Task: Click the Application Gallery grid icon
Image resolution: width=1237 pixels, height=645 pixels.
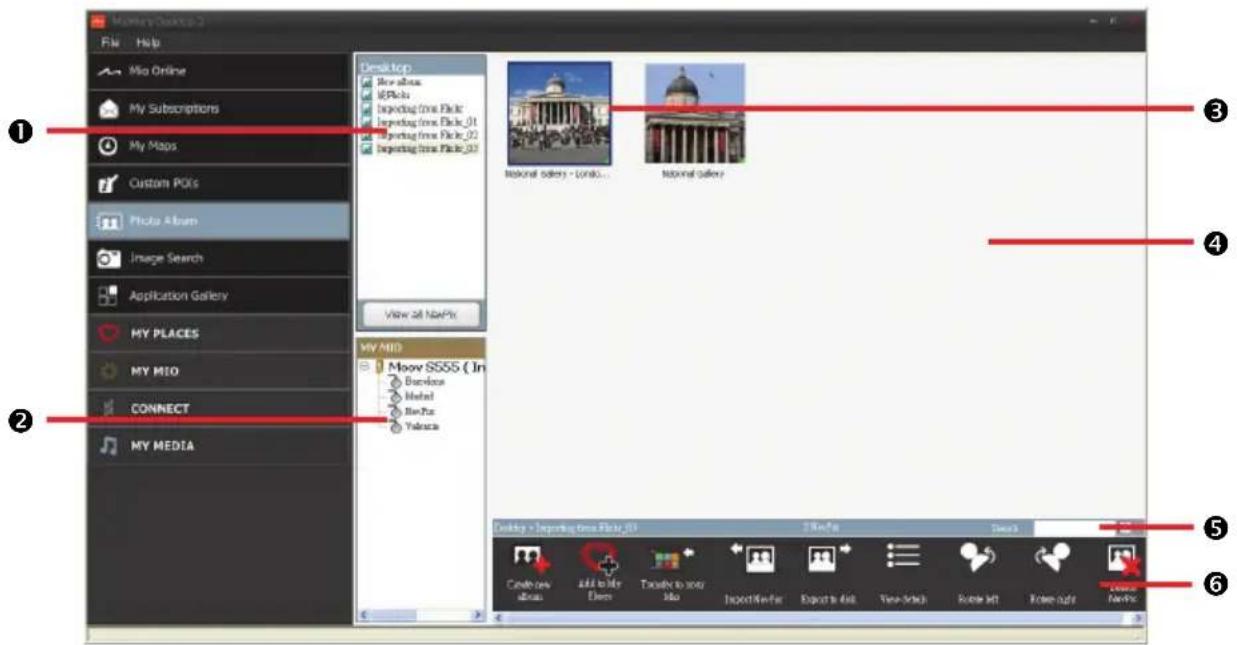Action: (109, 296)
